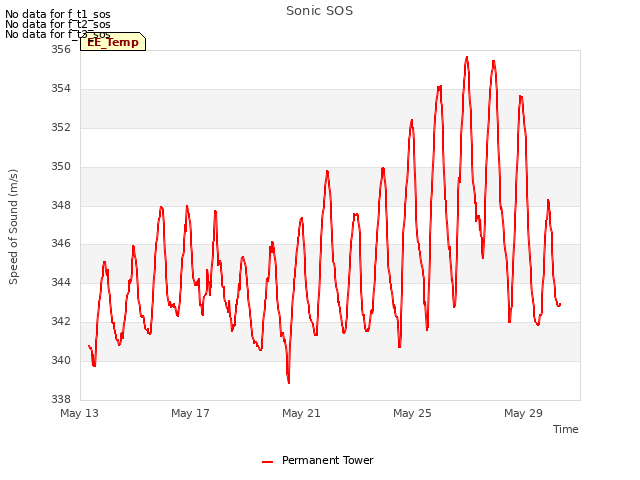Click the 346 y-axis tick label

(x=61, y=244)
